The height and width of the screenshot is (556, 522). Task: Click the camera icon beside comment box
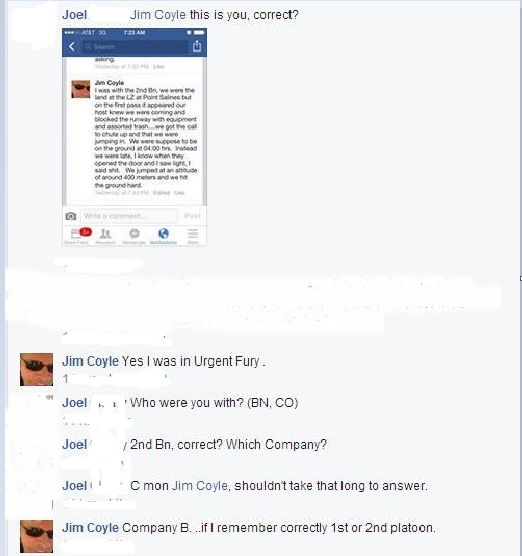(x=71, y=216)
